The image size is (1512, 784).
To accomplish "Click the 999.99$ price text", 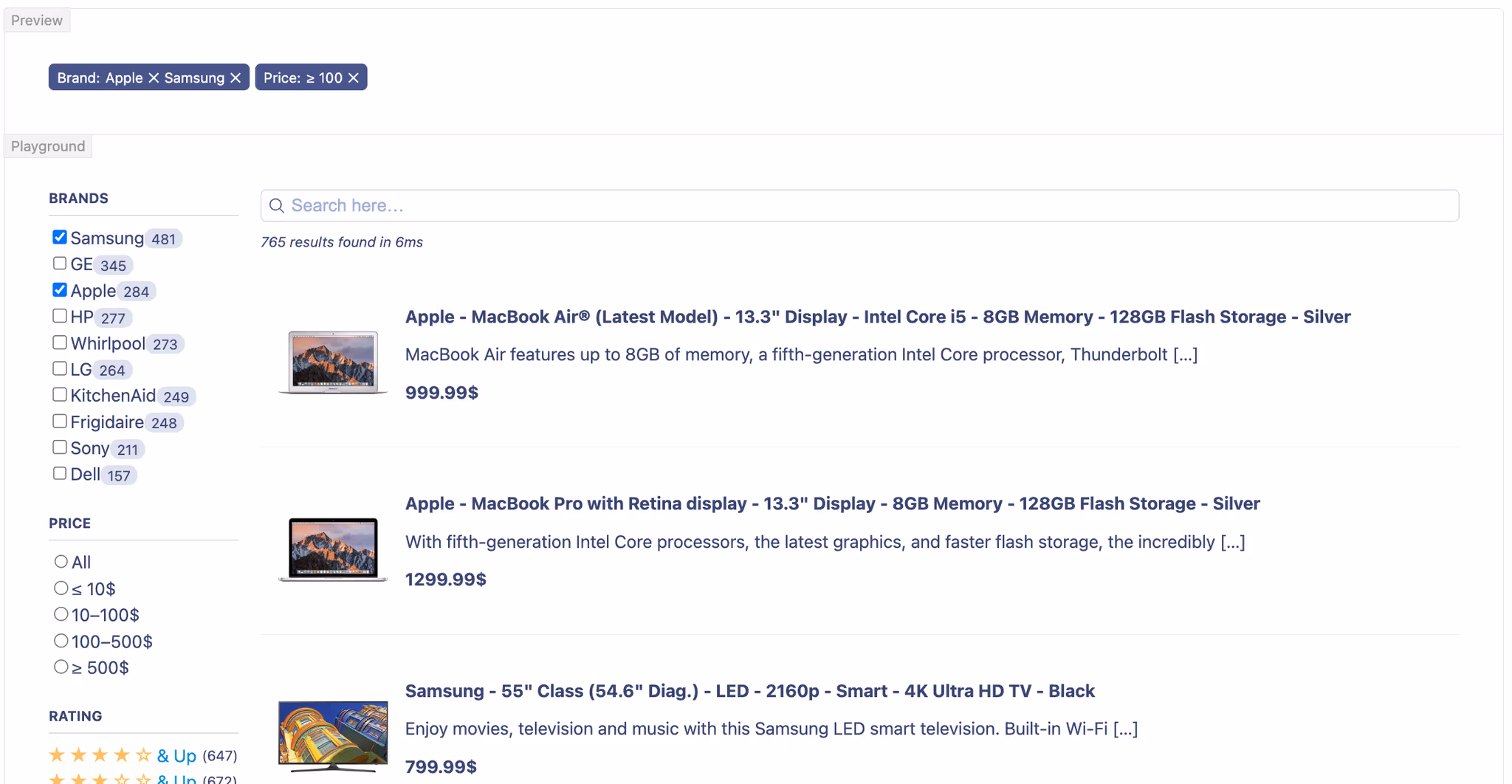I will click(441, 393).
